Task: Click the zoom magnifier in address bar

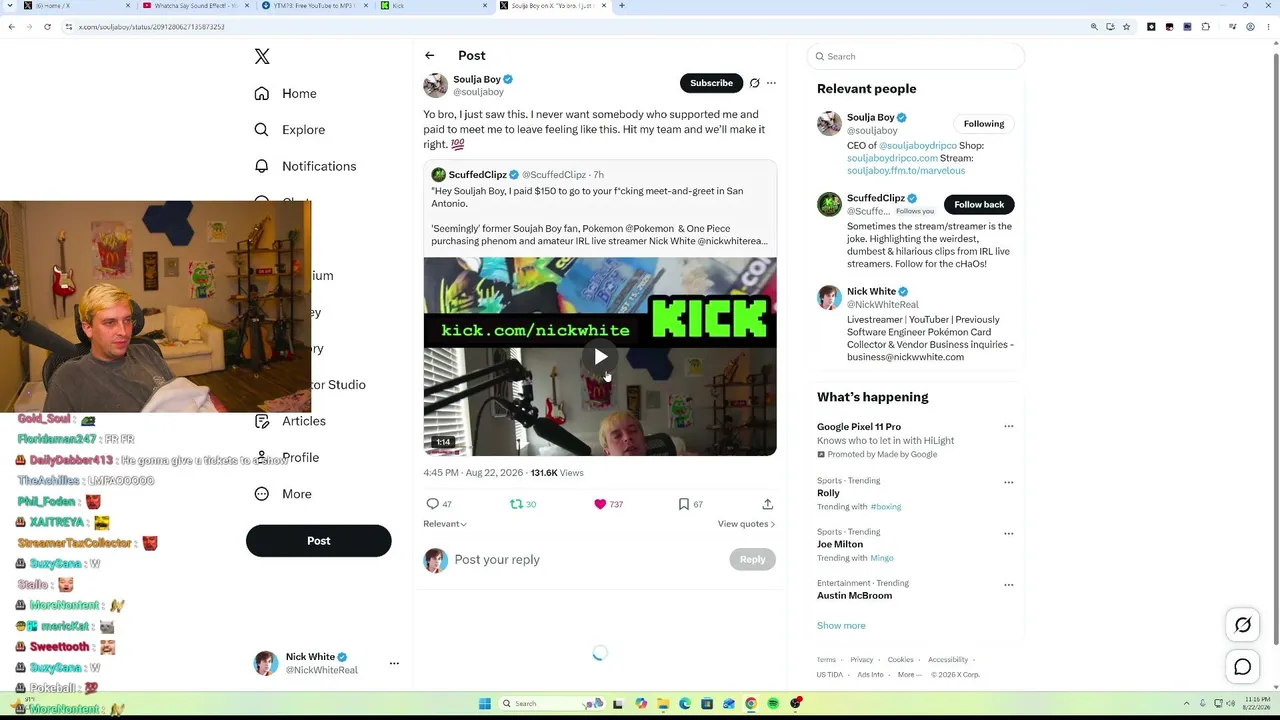Action: (1094, 27)
